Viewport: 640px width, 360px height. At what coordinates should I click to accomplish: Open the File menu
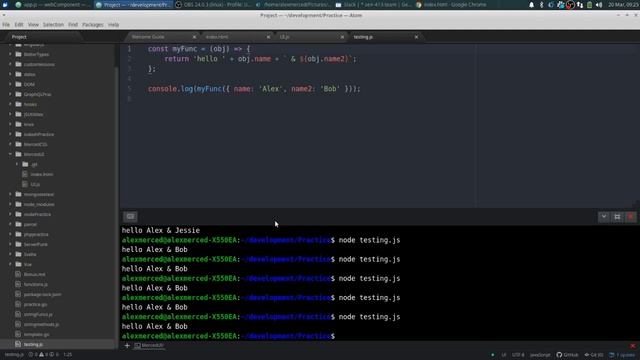6,25
